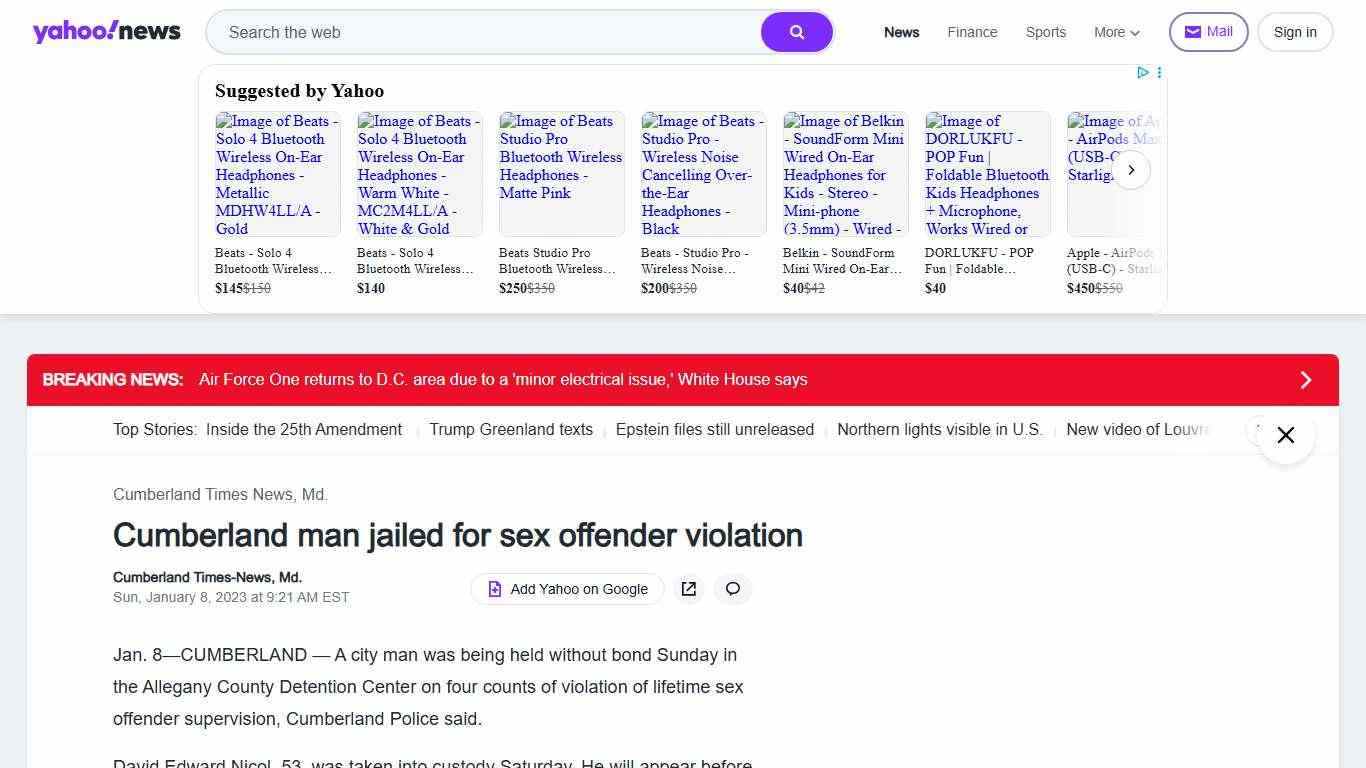Open the breaking news arrow
This screenshot has width=1366, height=768.
pos(1305,380)
